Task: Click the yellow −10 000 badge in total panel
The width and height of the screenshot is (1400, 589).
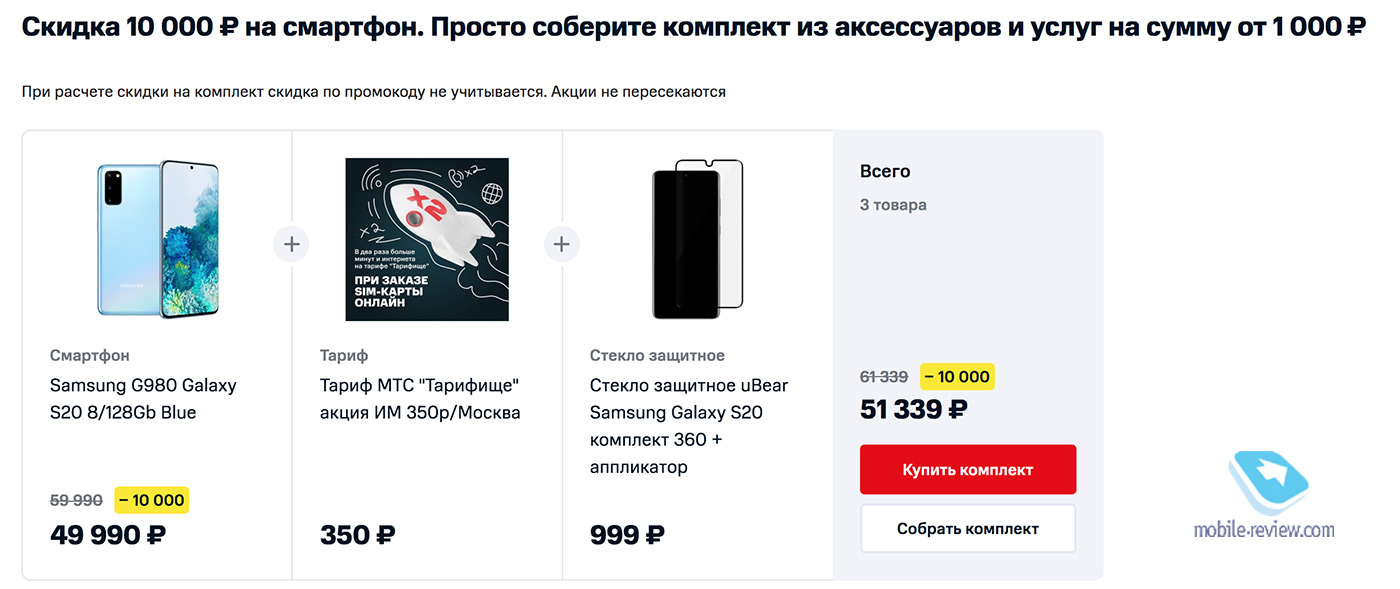Action: point(957,377)
